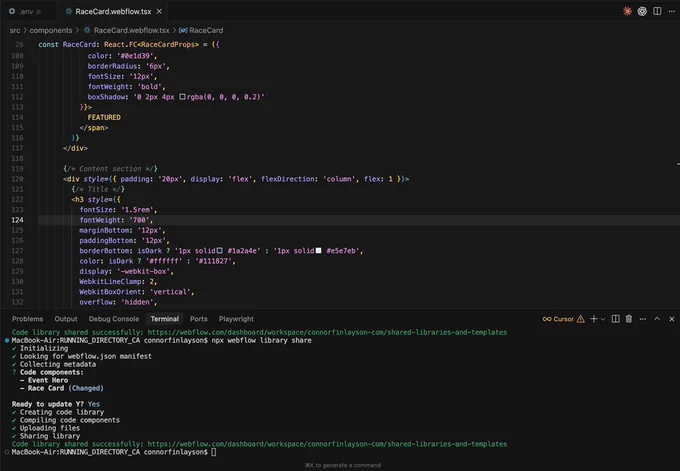
Task: Click the "overflow: 'hidden'" line
Action: tap(118, 302)
